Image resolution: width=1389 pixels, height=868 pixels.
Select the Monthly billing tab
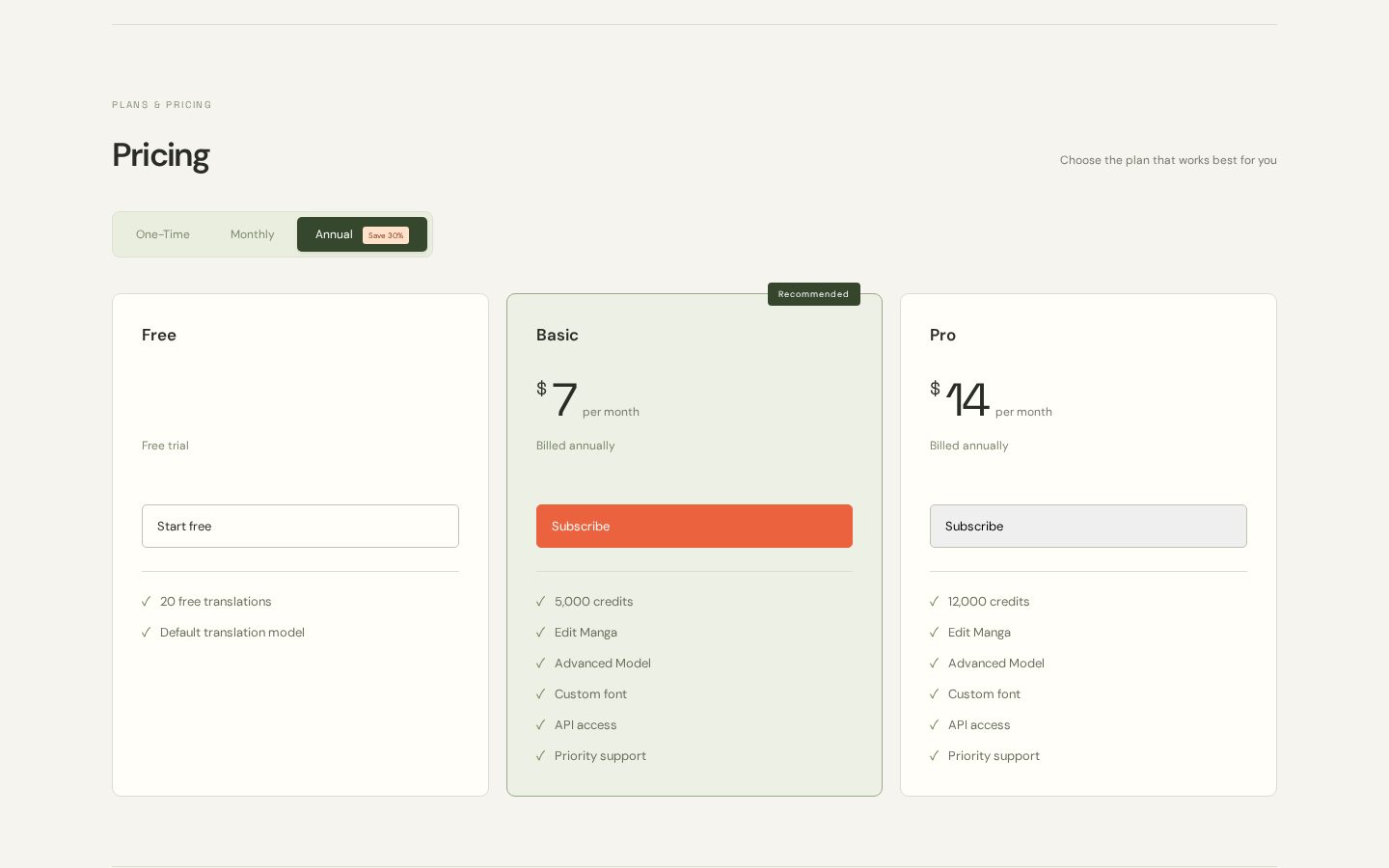click(253, 234)
